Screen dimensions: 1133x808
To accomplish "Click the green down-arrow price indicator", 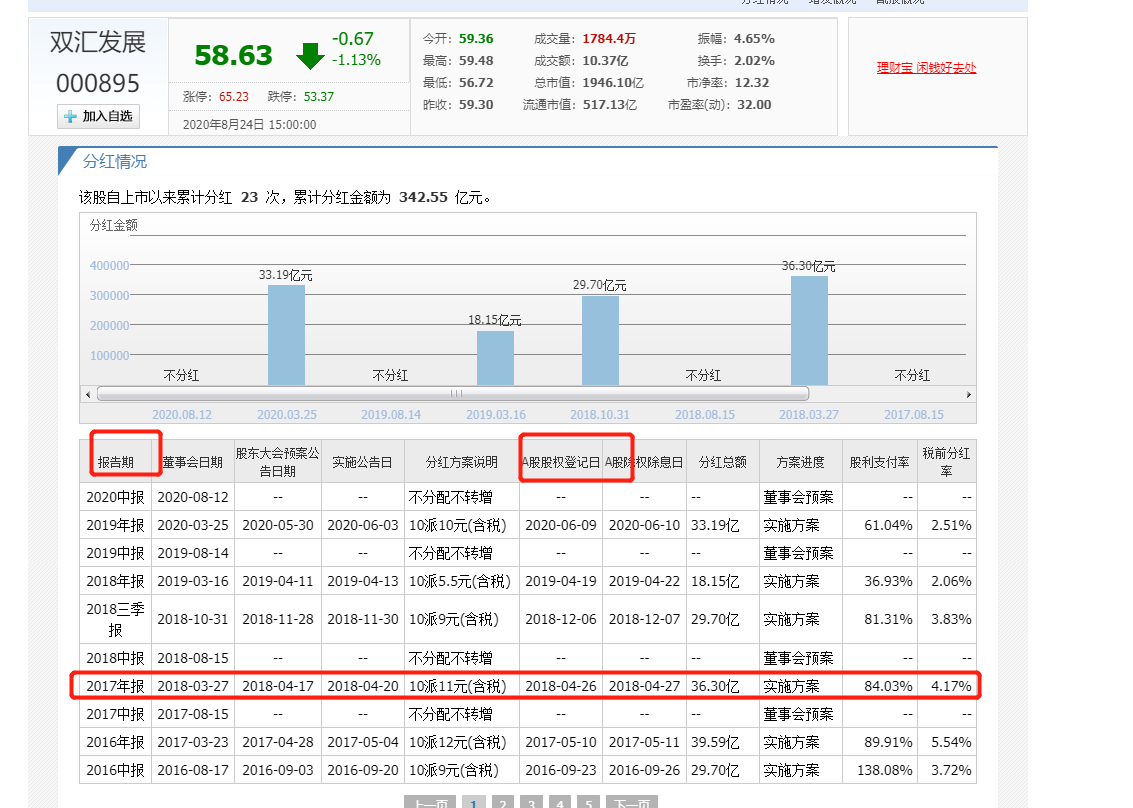I will tap(310, 56).
